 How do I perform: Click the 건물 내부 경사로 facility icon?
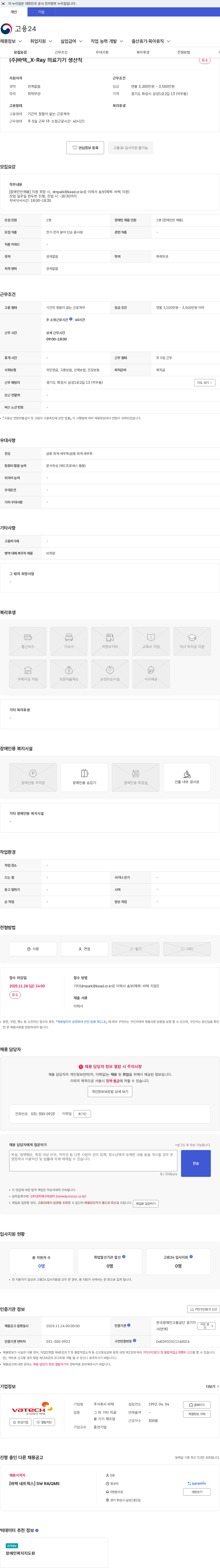coord(187,777)
